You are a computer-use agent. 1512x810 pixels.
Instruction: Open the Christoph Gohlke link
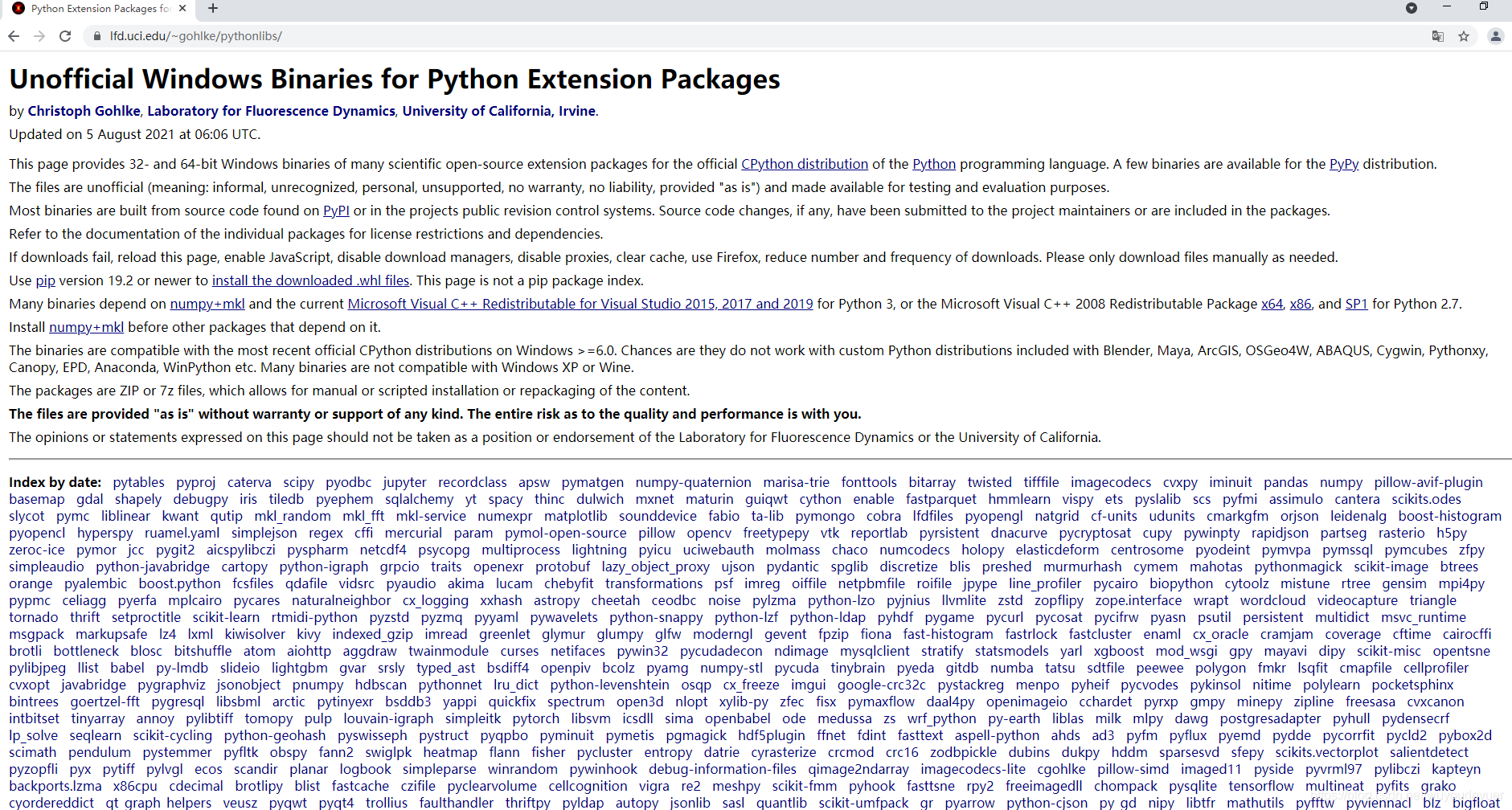click(x=84, y=111)
